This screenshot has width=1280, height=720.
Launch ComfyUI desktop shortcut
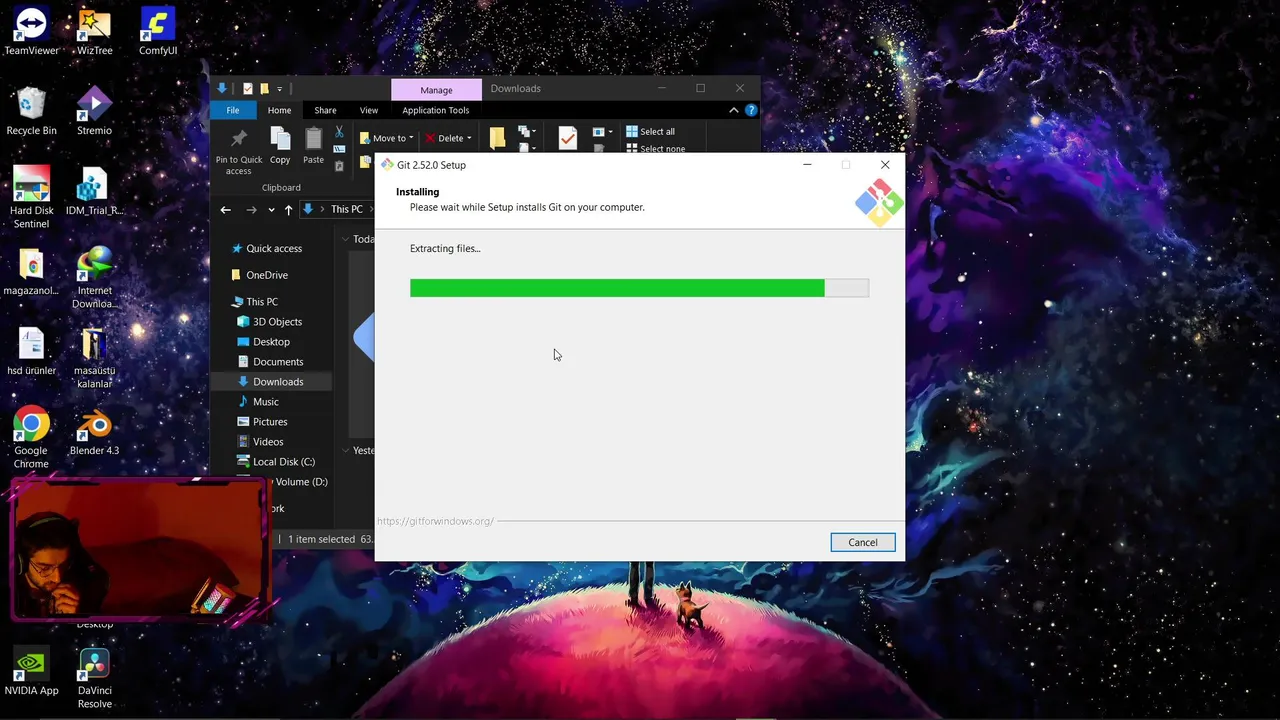[158, 31]
